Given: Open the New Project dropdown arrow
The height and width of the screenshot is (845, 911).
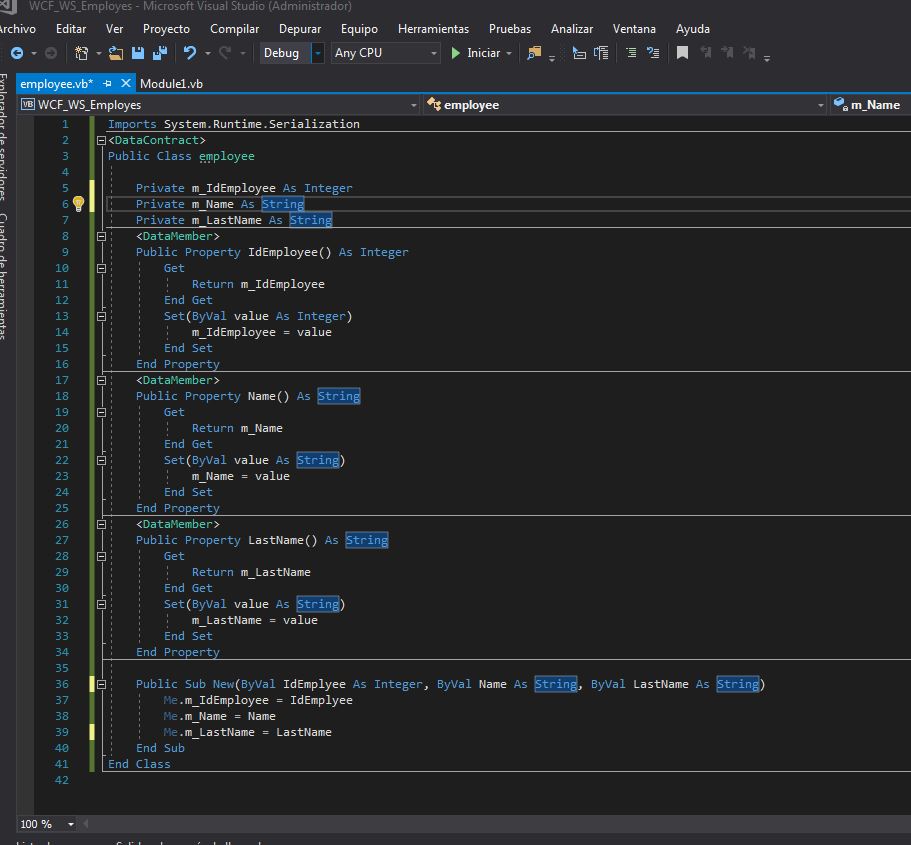Looking at the screenshot, I should (x=98, y=53).
